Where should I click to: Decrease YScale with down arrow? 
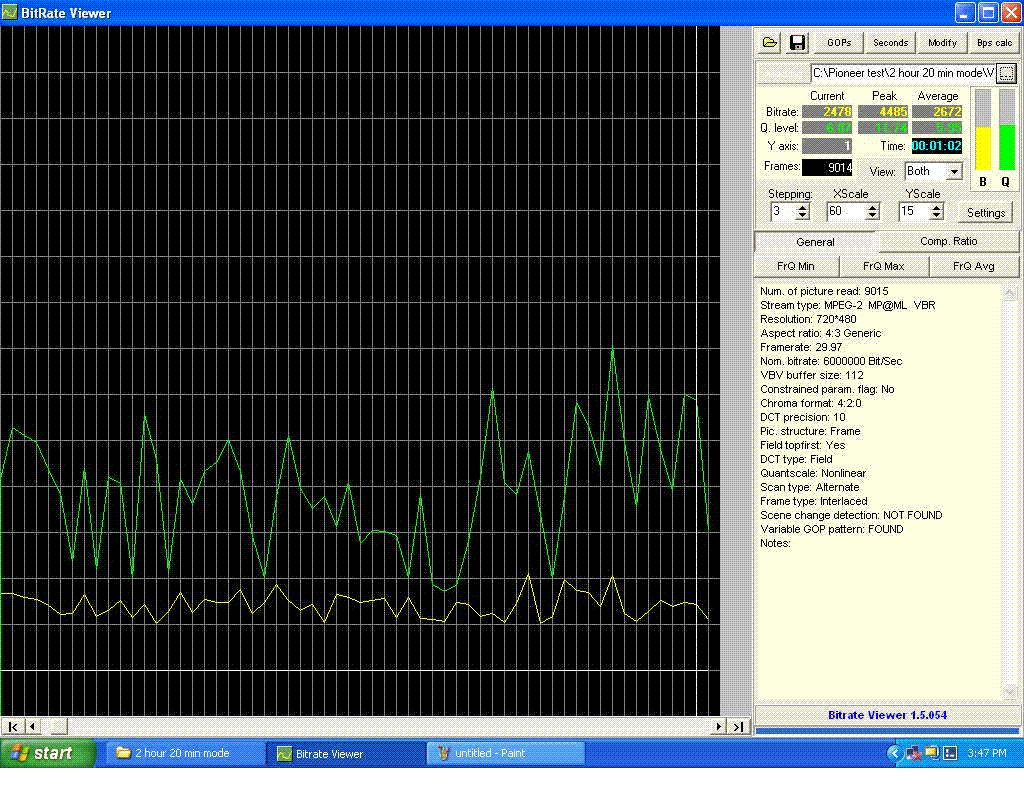pos(936,216)
